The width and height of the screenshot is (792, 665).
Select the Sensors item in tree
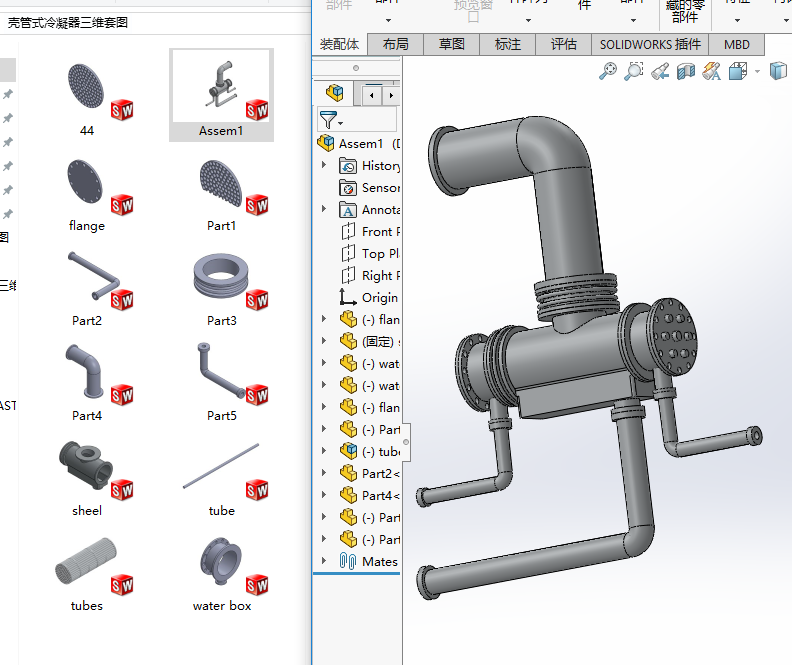379,188
